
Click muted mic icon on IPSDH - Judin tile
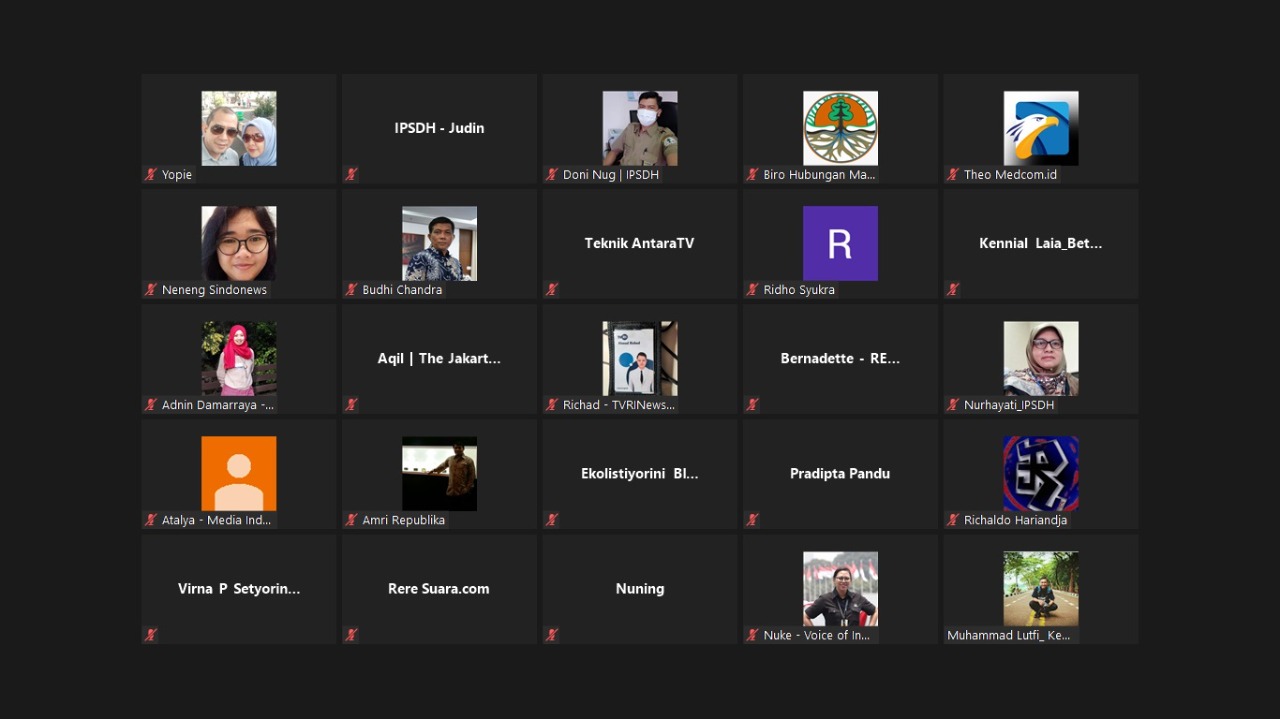(x=351, y=175)
